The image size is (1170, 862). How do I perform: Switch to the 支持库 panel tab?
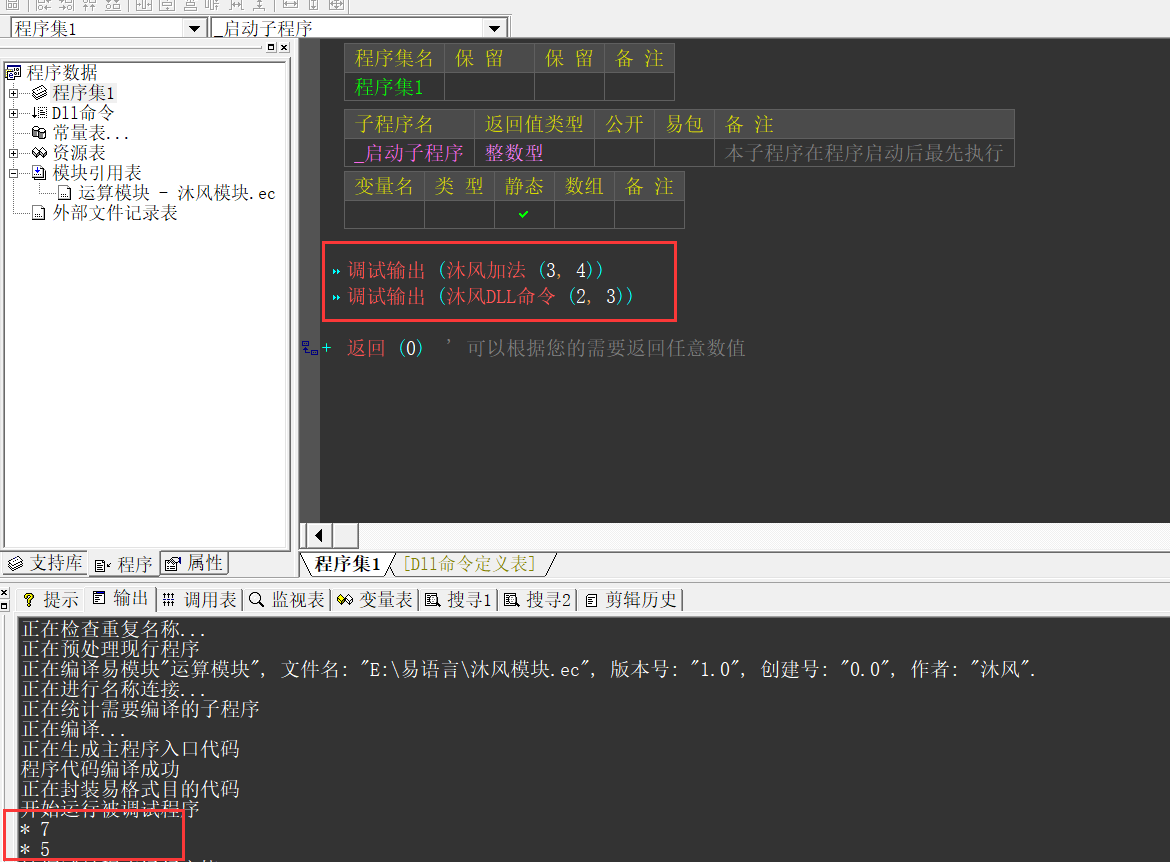[x=45, y=563]
